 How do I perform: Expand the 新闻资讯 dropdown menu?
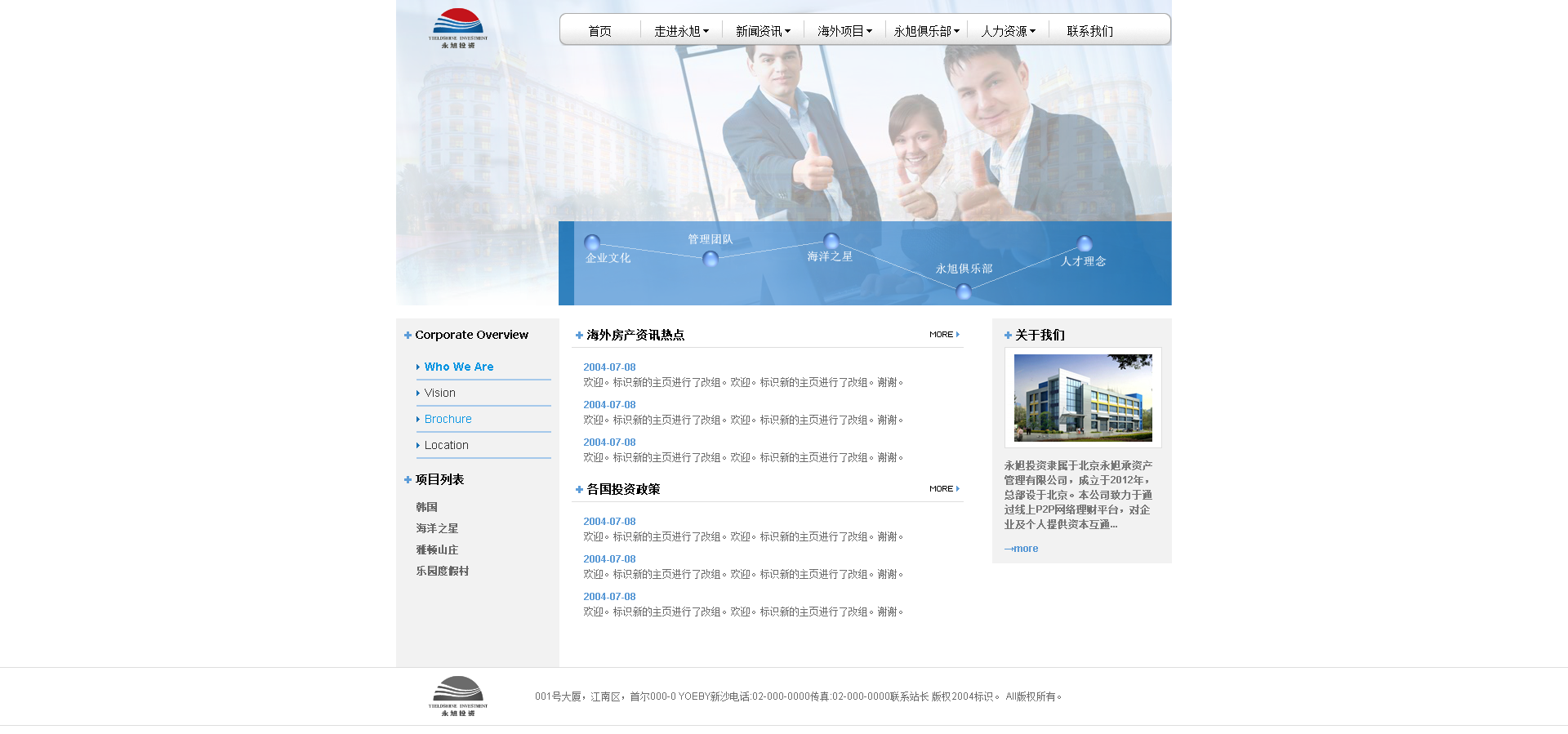(x=763, y=31)
